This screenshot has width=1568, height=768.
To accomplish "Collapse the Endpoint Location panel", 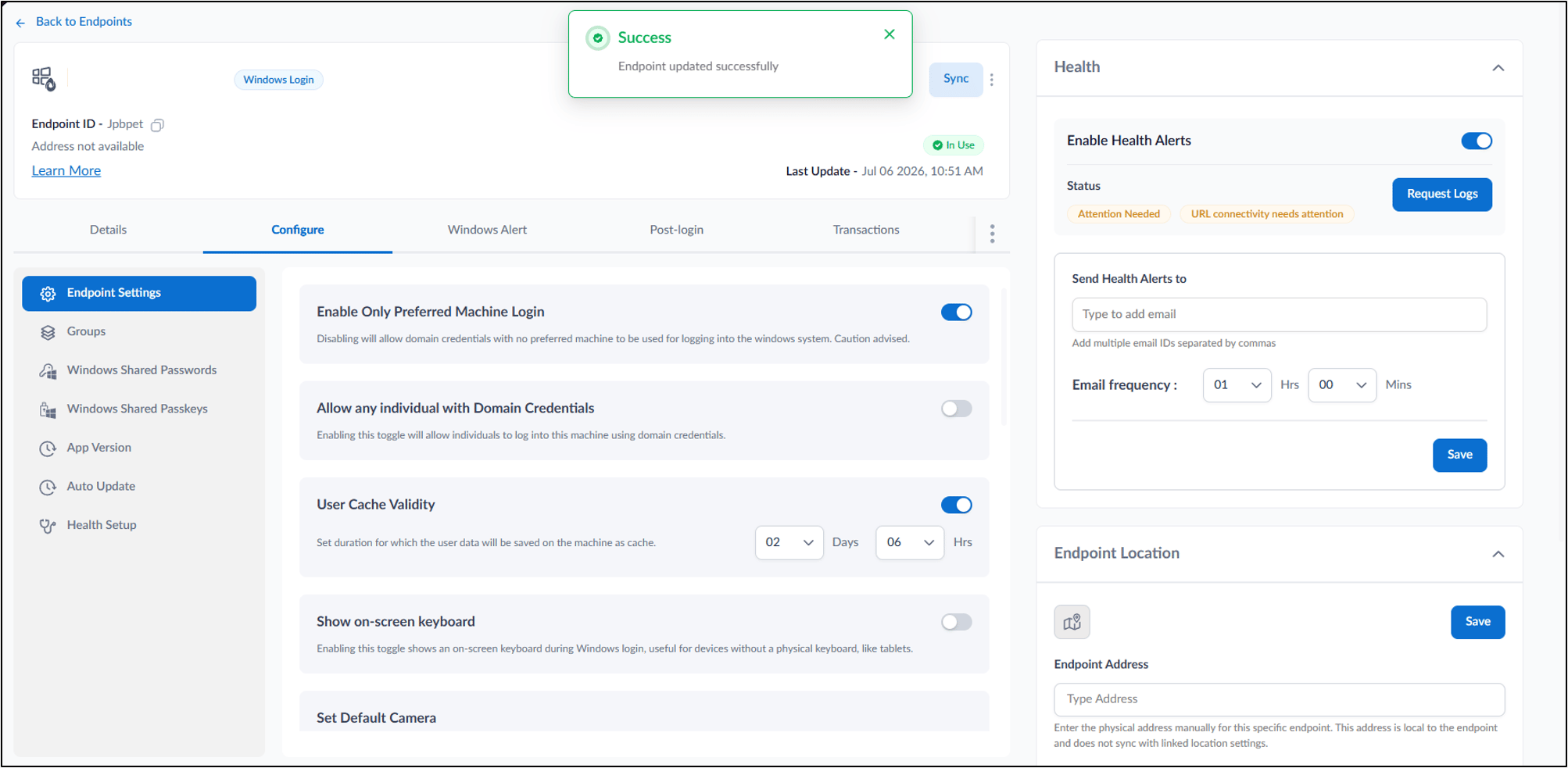I will point(1498,554).
